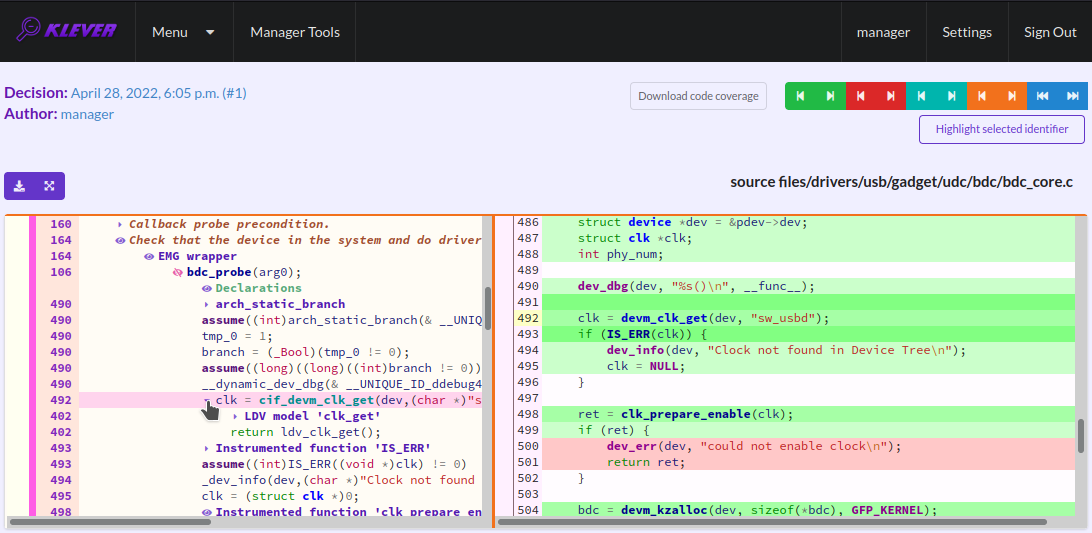The height and width of the screenshot is (533, 1092).
Task: Jump to previous orange coverage block
Action: (982, 96)
